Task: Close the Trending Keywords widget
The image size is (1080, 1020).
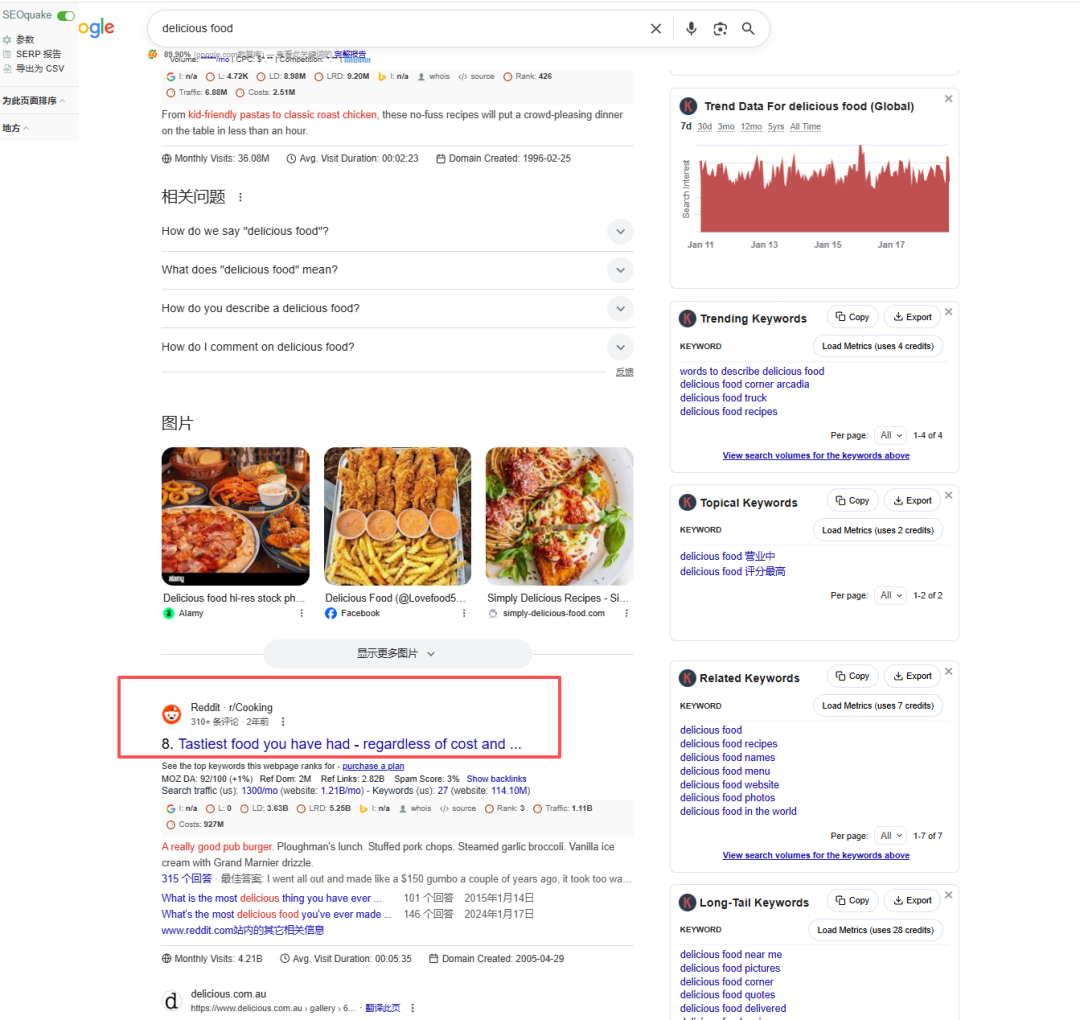Action: [949, 312]
